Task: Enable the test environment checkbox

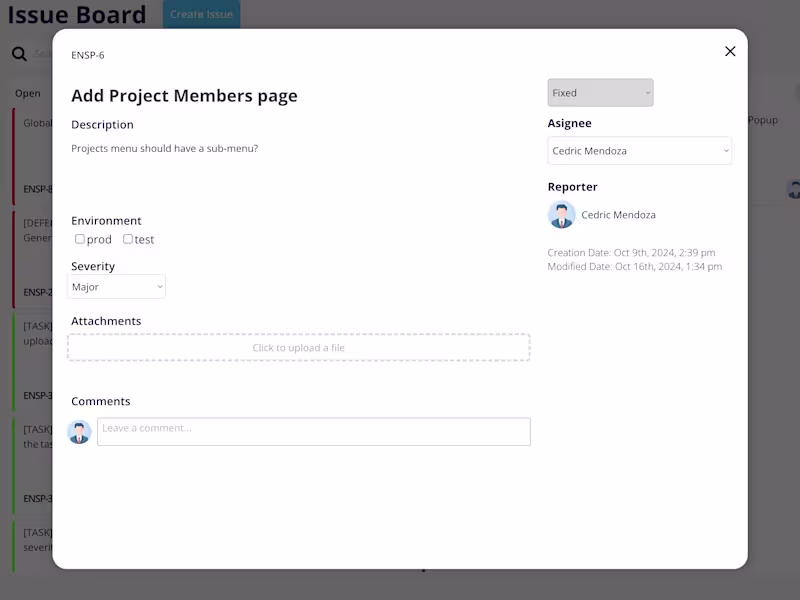Action: (128, 238)
